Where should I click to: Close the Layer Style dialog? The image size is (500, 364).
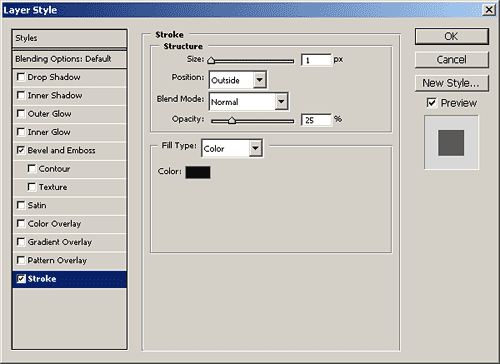489,10
